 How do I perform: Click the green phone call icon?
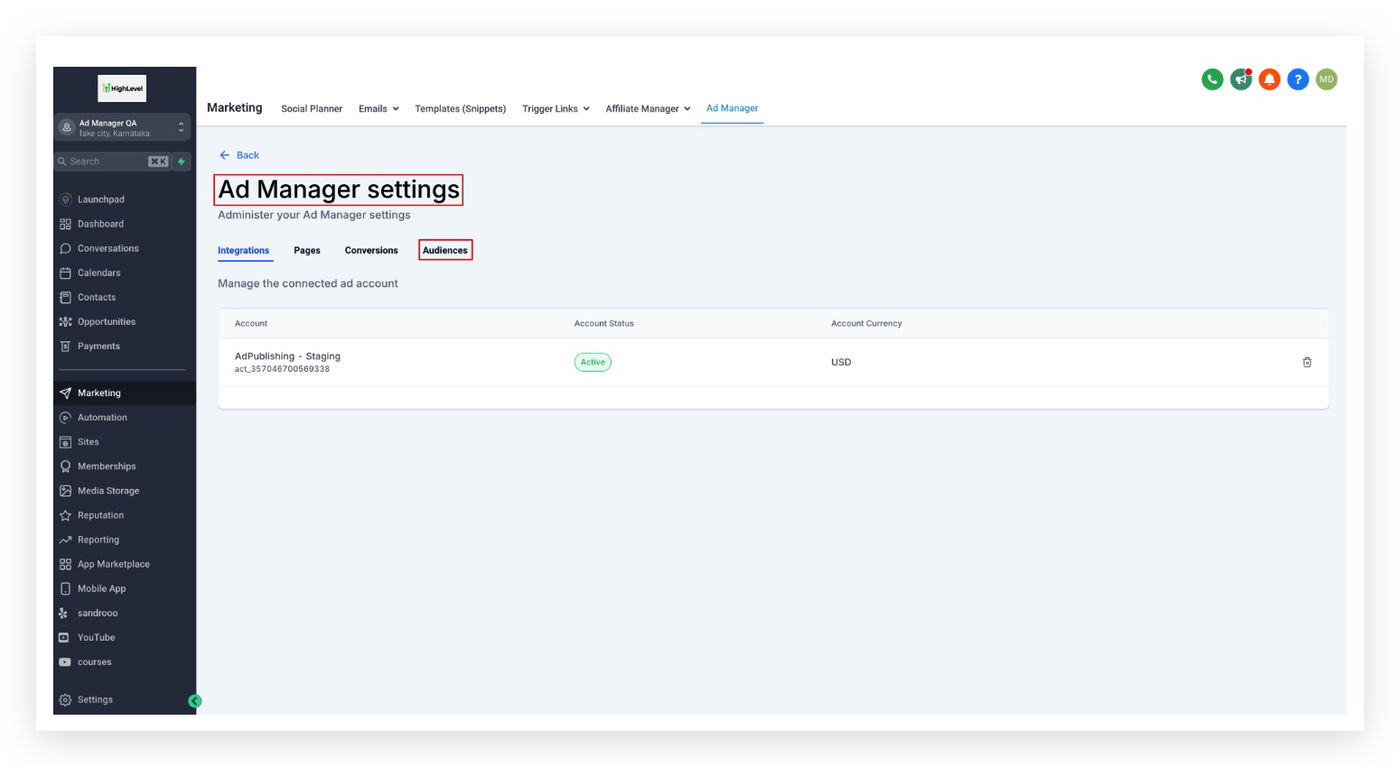(x=1212, y=79)
